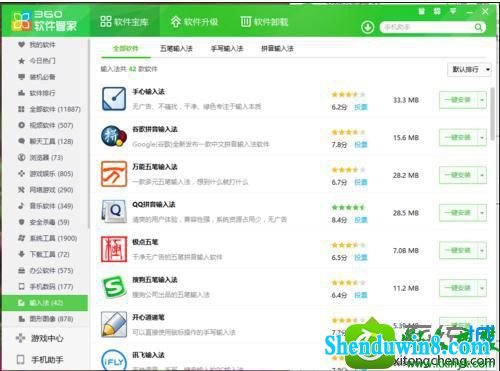Select 游戏娱乐 (805) category
This screenshot has width=500, height=371.
45,174
